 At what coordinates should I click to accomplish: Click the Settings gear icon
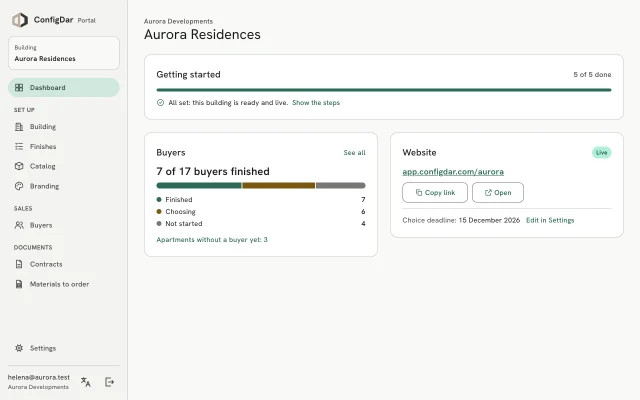pos(19,348)
